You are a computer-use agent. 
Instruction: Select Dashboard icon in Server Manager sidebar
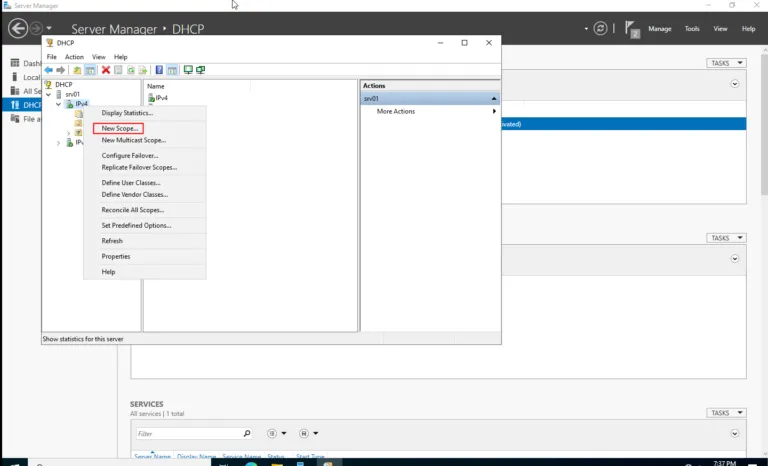coord(15,63)
